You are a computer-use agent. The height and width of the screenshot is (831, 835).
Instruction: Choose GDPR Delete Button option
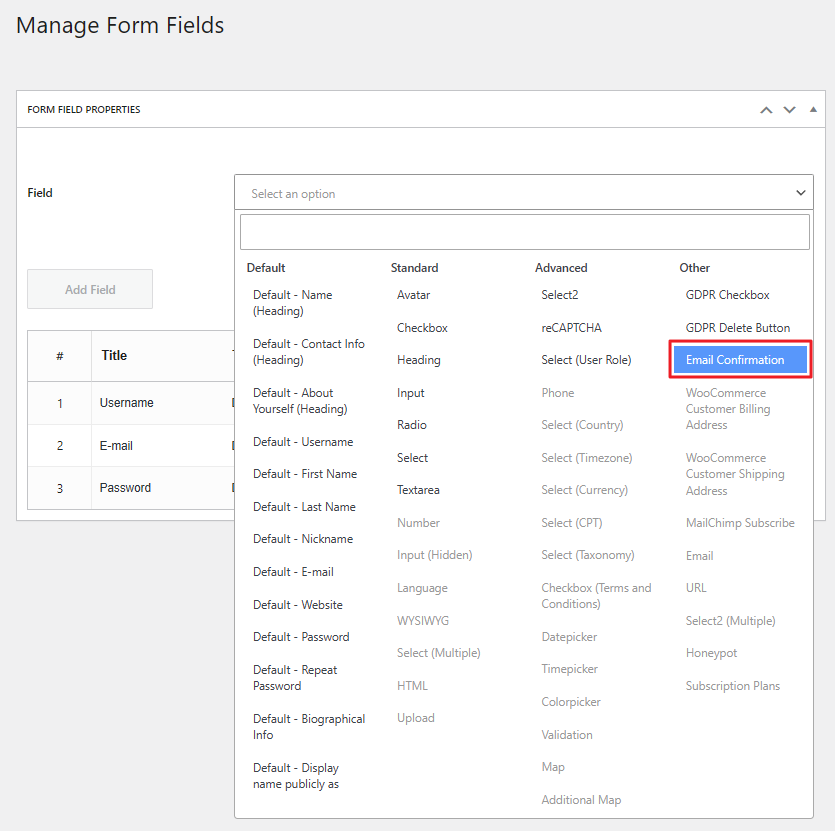click(738, 328)
